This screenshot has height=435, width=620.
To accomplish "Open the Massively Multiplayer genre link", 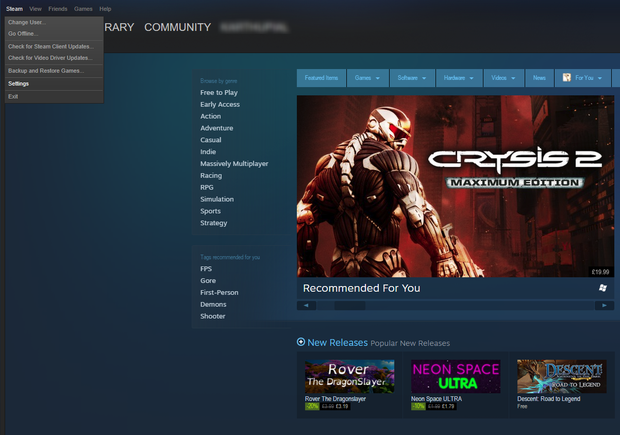I will click(x=234, y=163).
